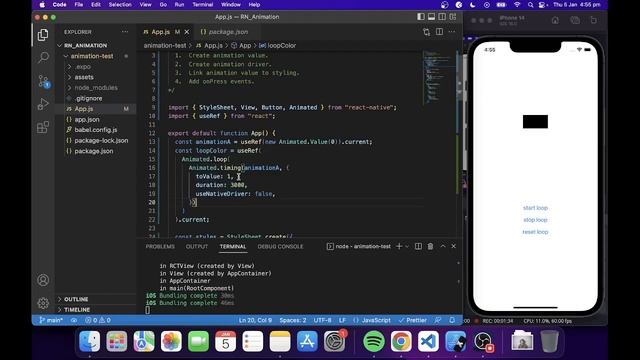Split the terminal panel
The width and height of the screenshot is (640, 360).
click(x=418, y=246)
